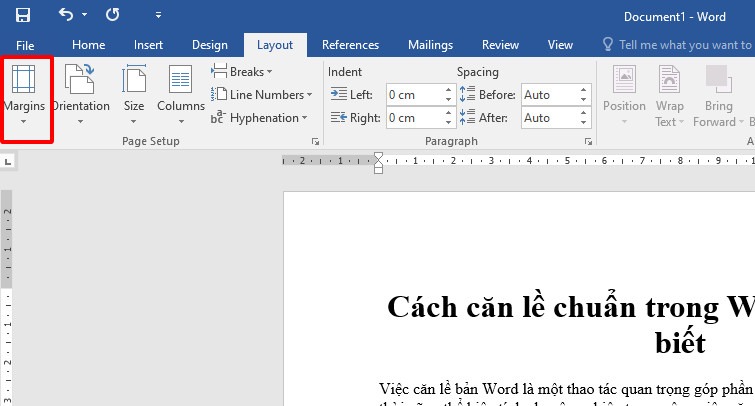
Task: Expand the Breaks dropdown
Action: point(238,72)
